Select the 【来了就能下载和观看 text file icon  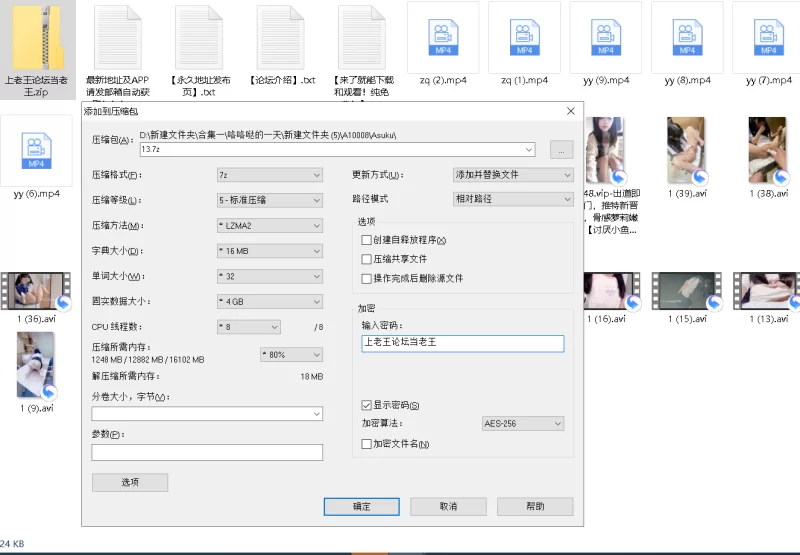point(362,38)
